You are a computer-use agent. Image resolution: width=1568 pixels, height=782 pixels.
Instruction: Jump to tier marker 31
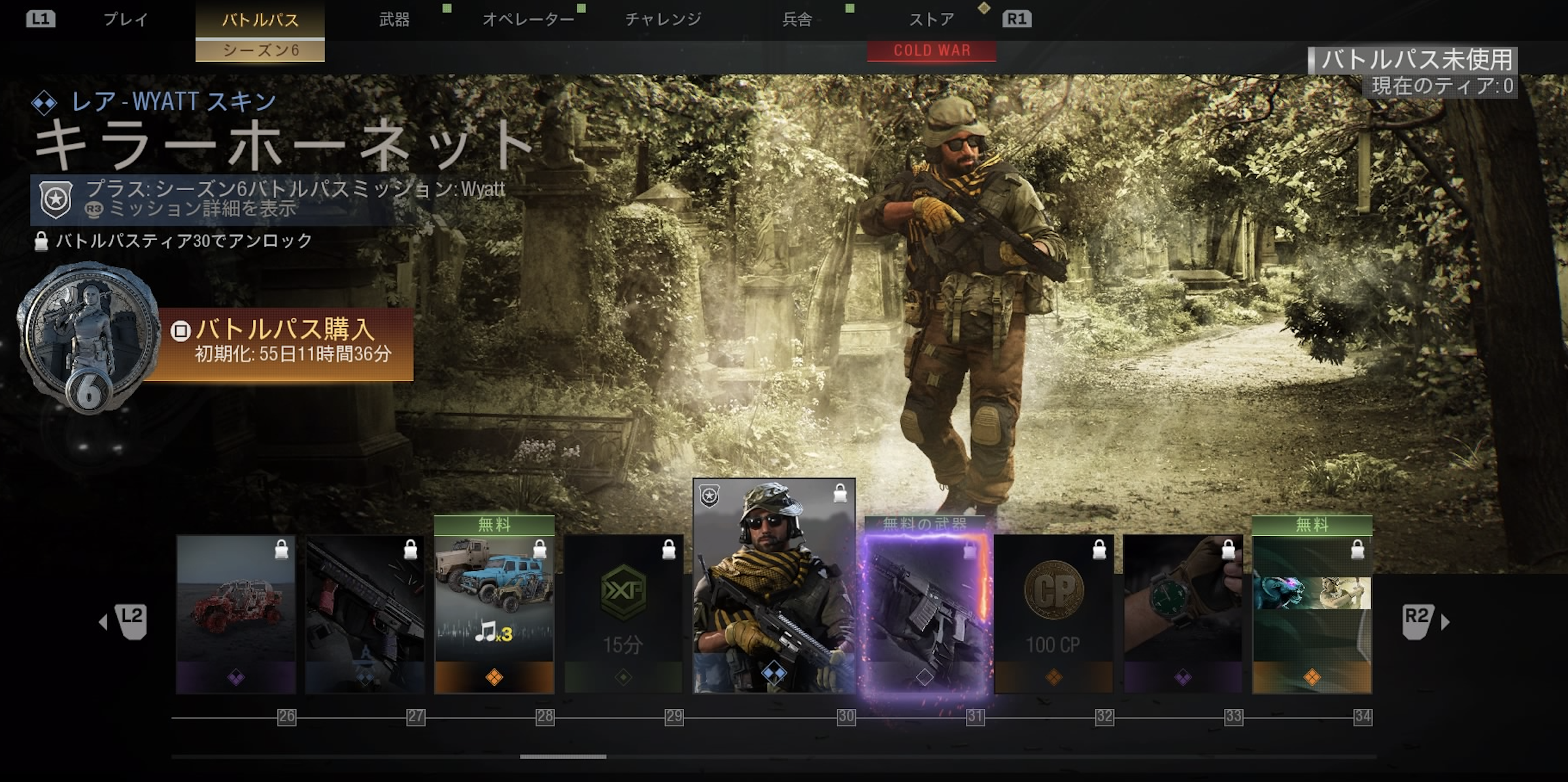(x=975, y=717)
